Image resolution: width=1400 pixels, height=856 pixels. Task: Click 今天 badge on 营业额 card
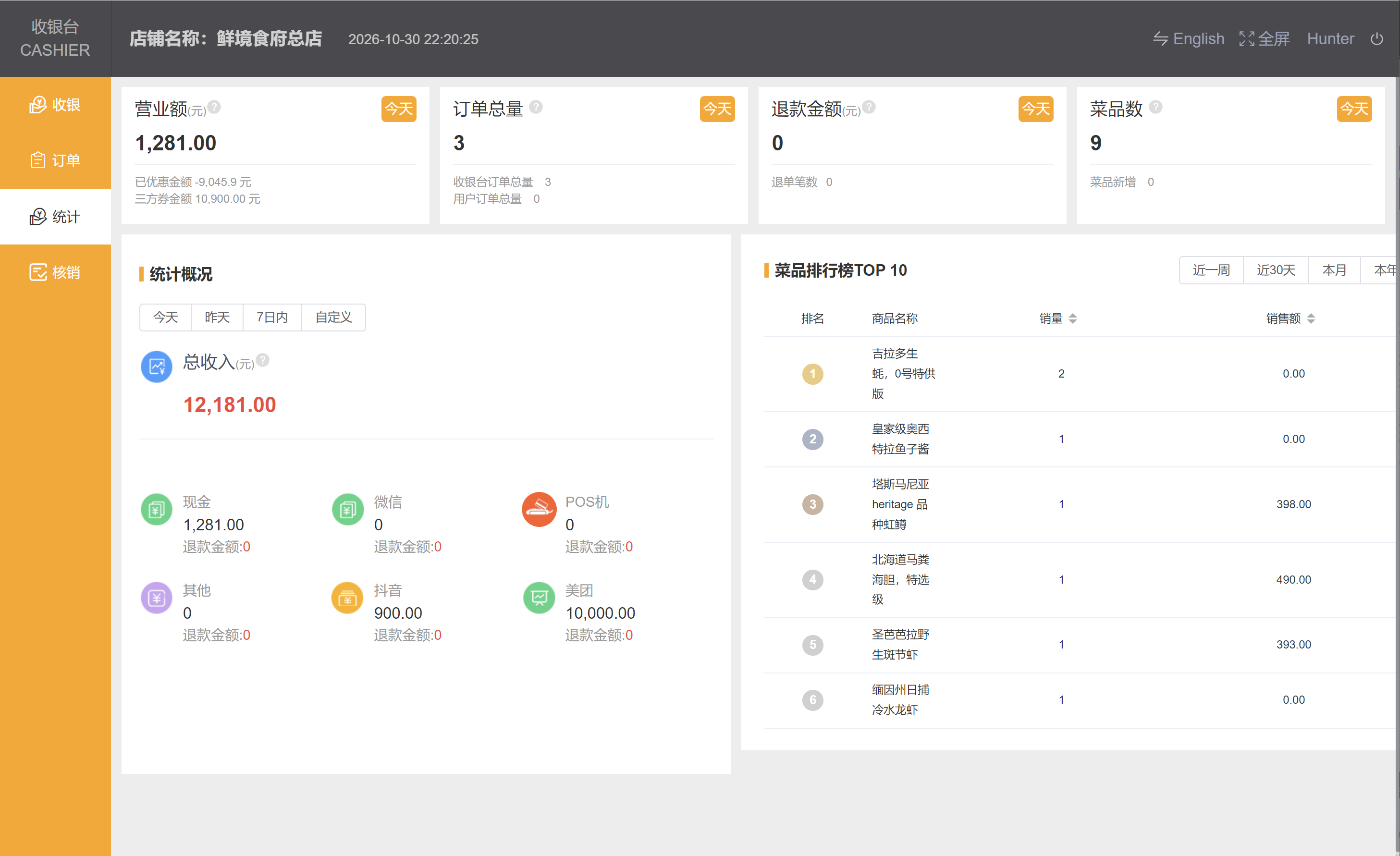point(399,109)
